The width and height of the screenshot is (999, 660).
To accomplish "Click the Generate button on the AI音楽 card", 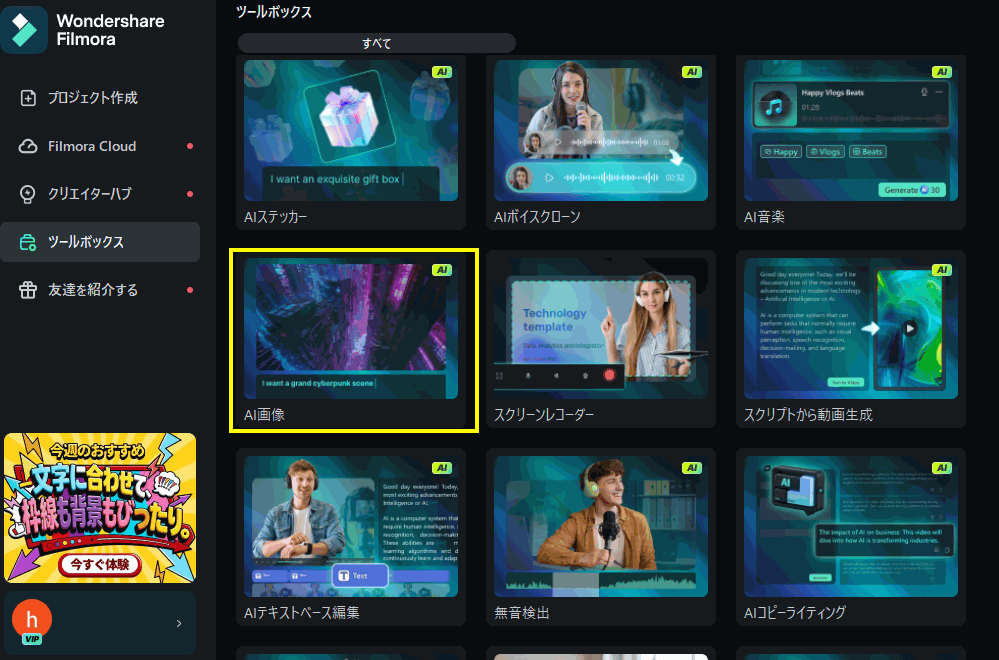I will click(912, 190).
